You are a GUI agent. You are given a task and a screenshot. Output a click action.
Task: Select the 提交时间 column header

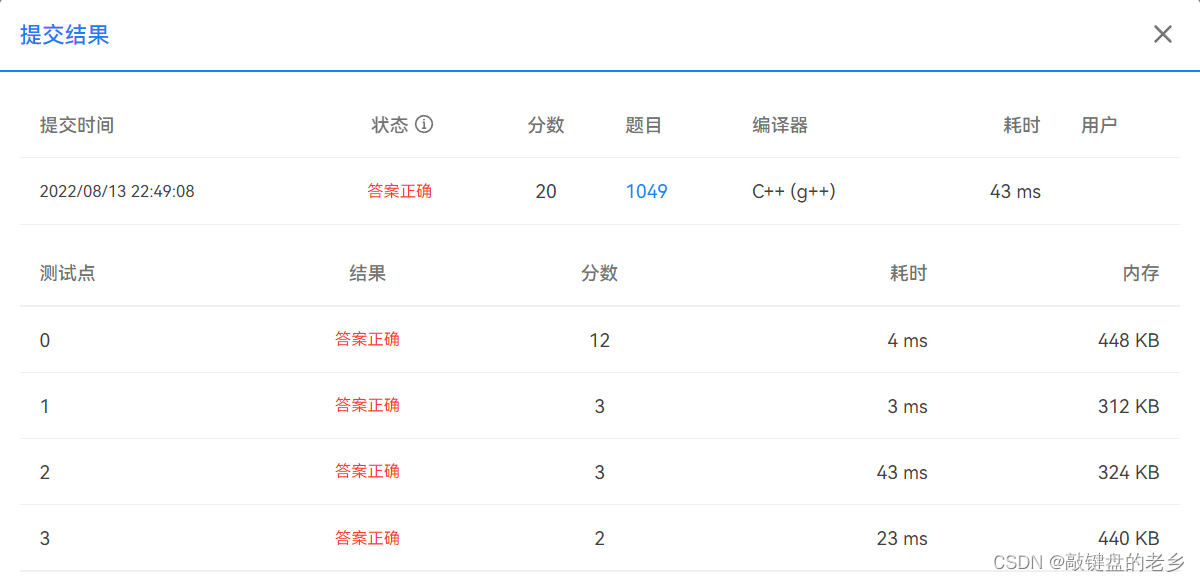tap(75, 125)
